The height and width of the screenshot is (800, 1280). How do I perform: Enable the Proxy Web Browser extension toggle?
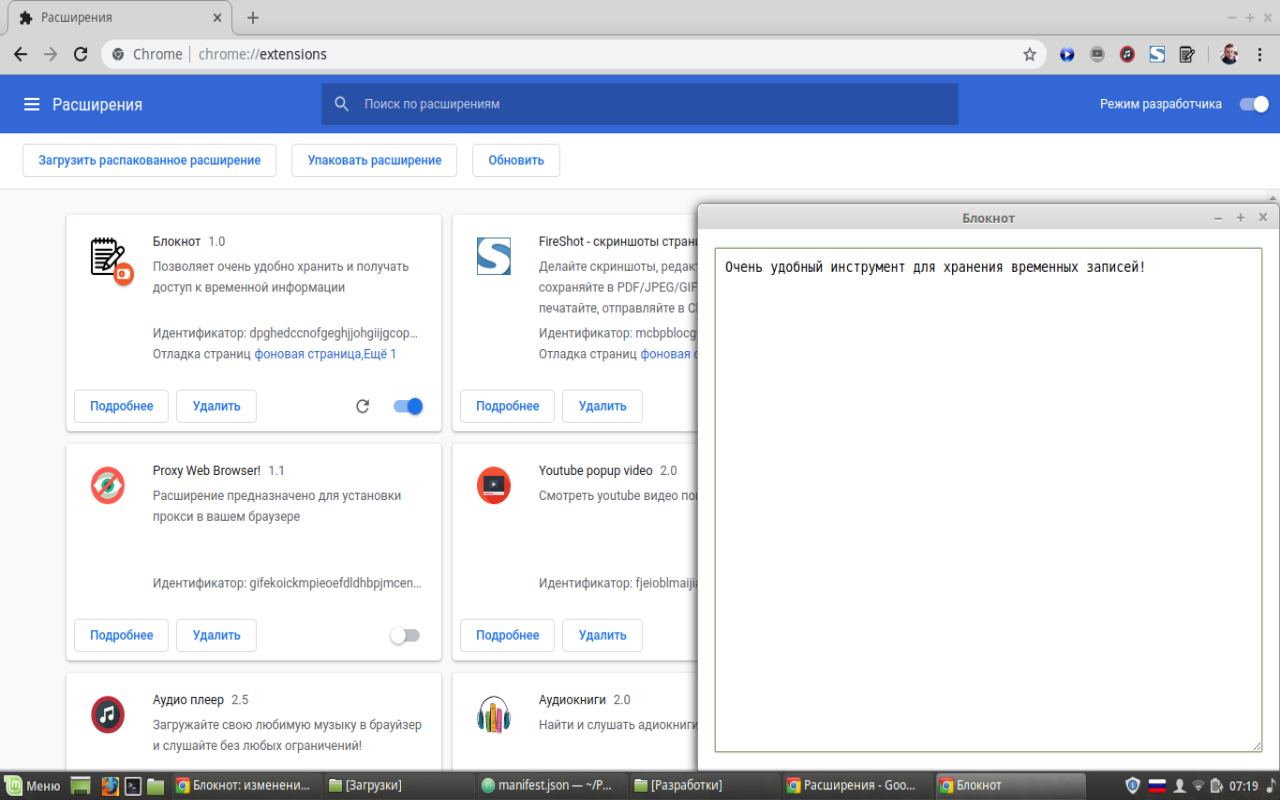(x=405, y=635)
